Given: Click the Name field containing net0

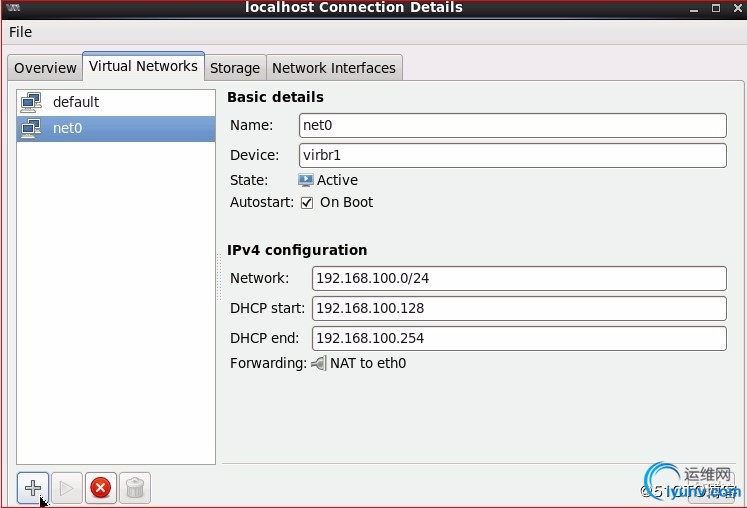Looking at the screenshot, I should tap(512, 125).
